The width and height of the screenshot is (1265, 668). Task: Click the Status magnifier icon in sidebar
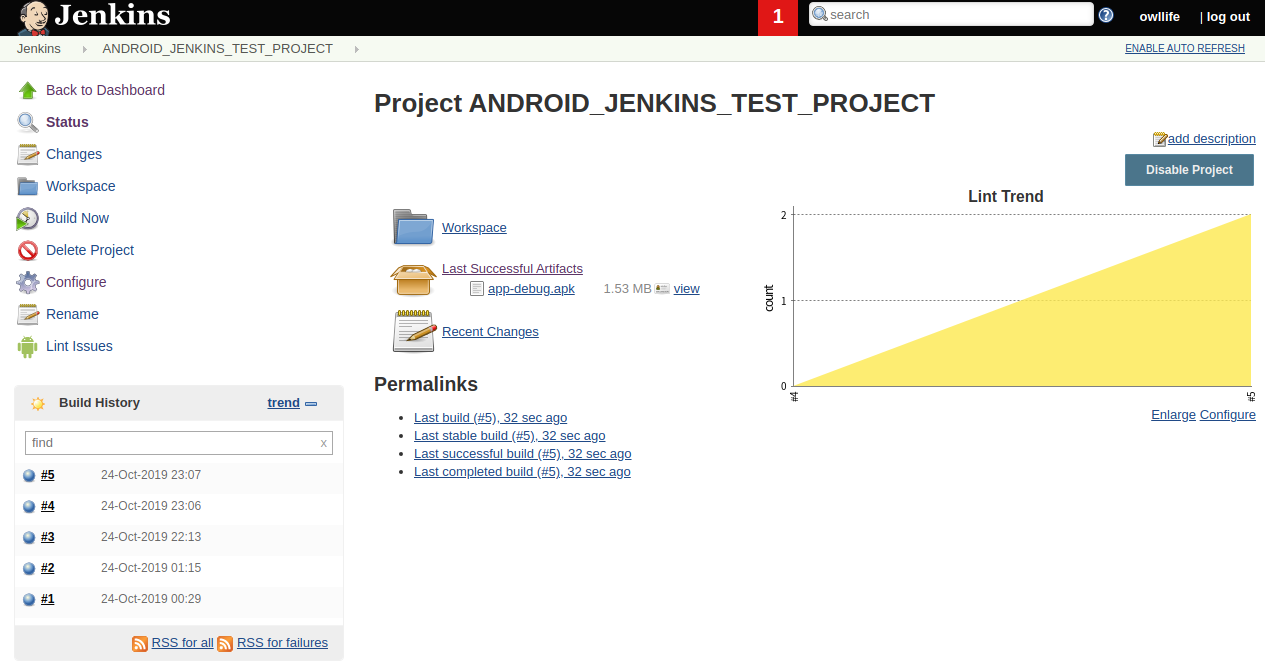[28, 122]
